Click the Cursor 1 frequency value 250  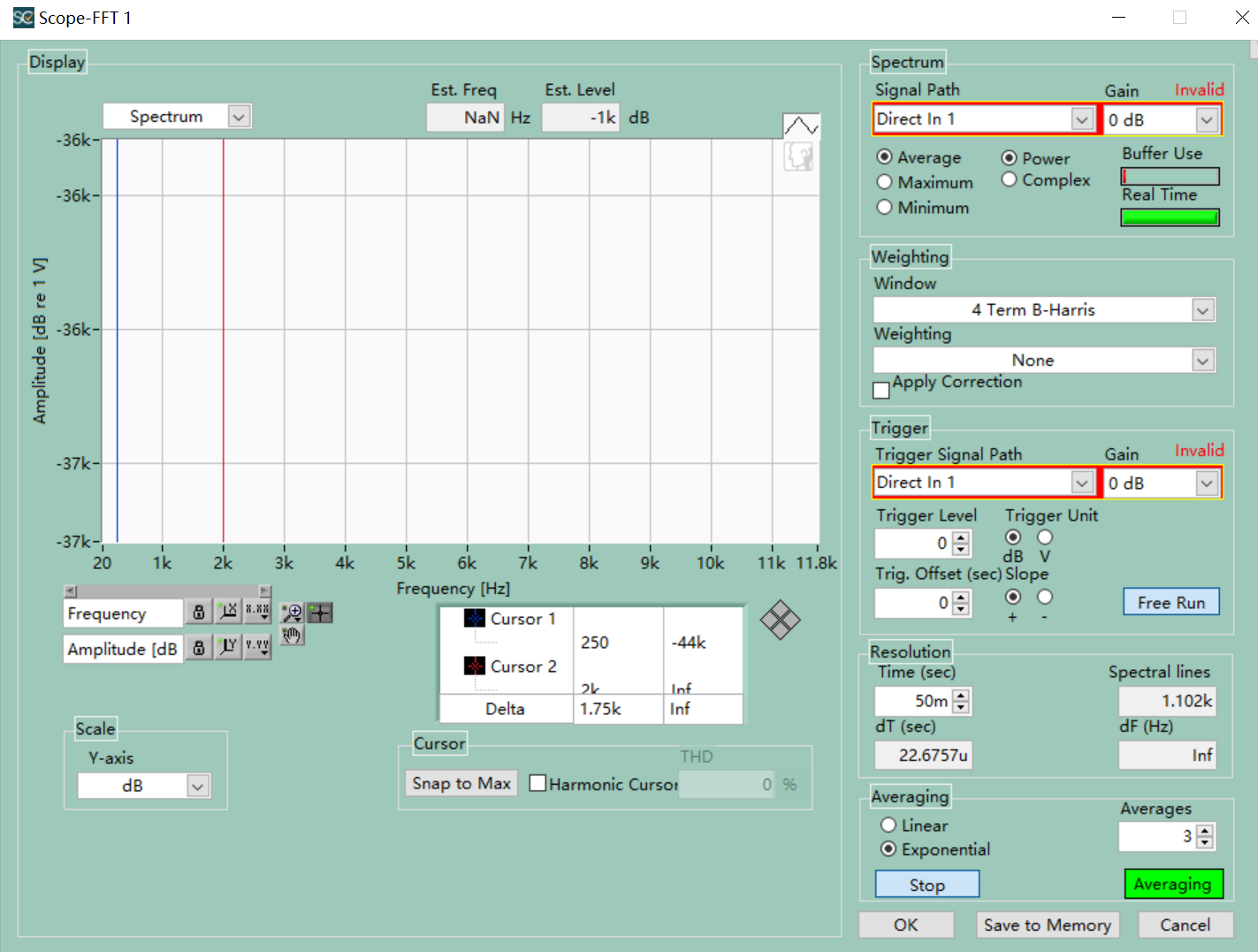coord(595,643)
